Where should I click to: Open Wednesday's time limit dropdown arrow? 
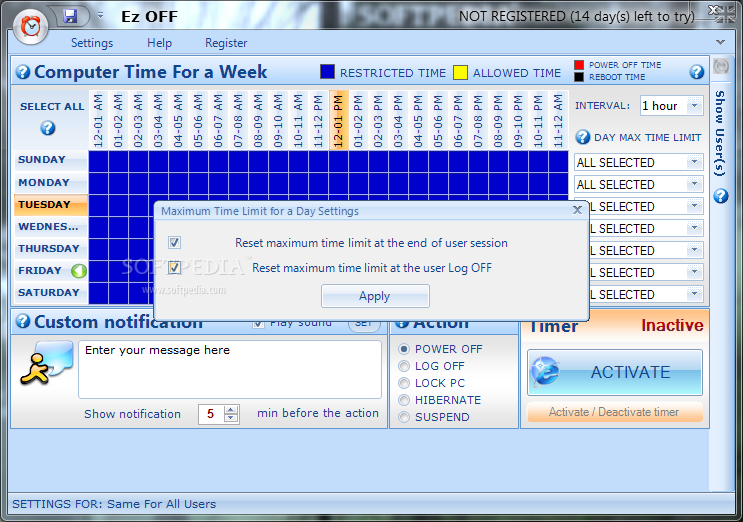point(695,228)
